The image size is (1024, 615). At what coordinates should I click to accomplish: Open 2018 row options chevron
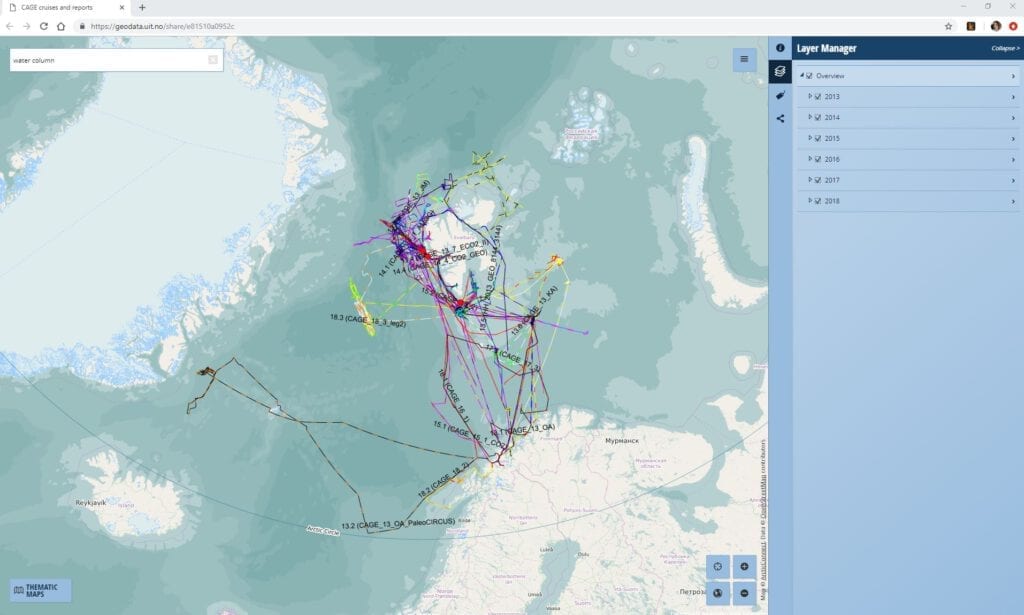coord(1013,202)
